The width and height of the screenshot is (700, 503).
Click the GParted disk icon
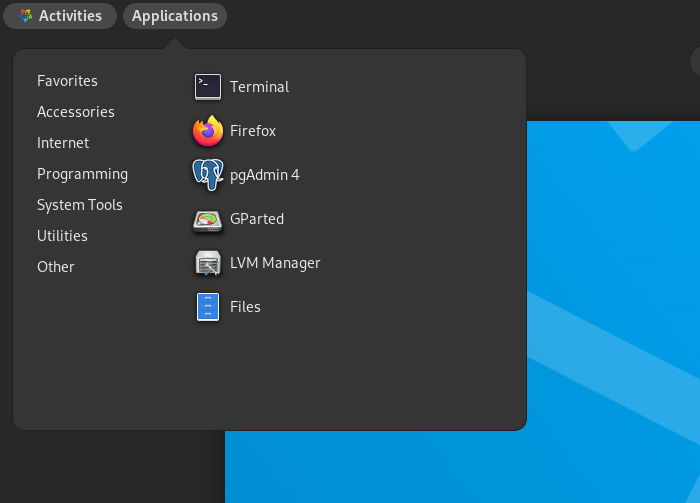coord(207,219)
